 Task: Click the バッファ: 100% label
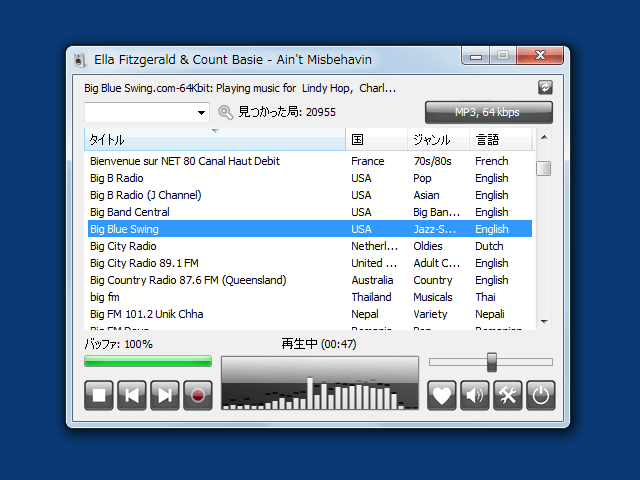pos(118,344)
